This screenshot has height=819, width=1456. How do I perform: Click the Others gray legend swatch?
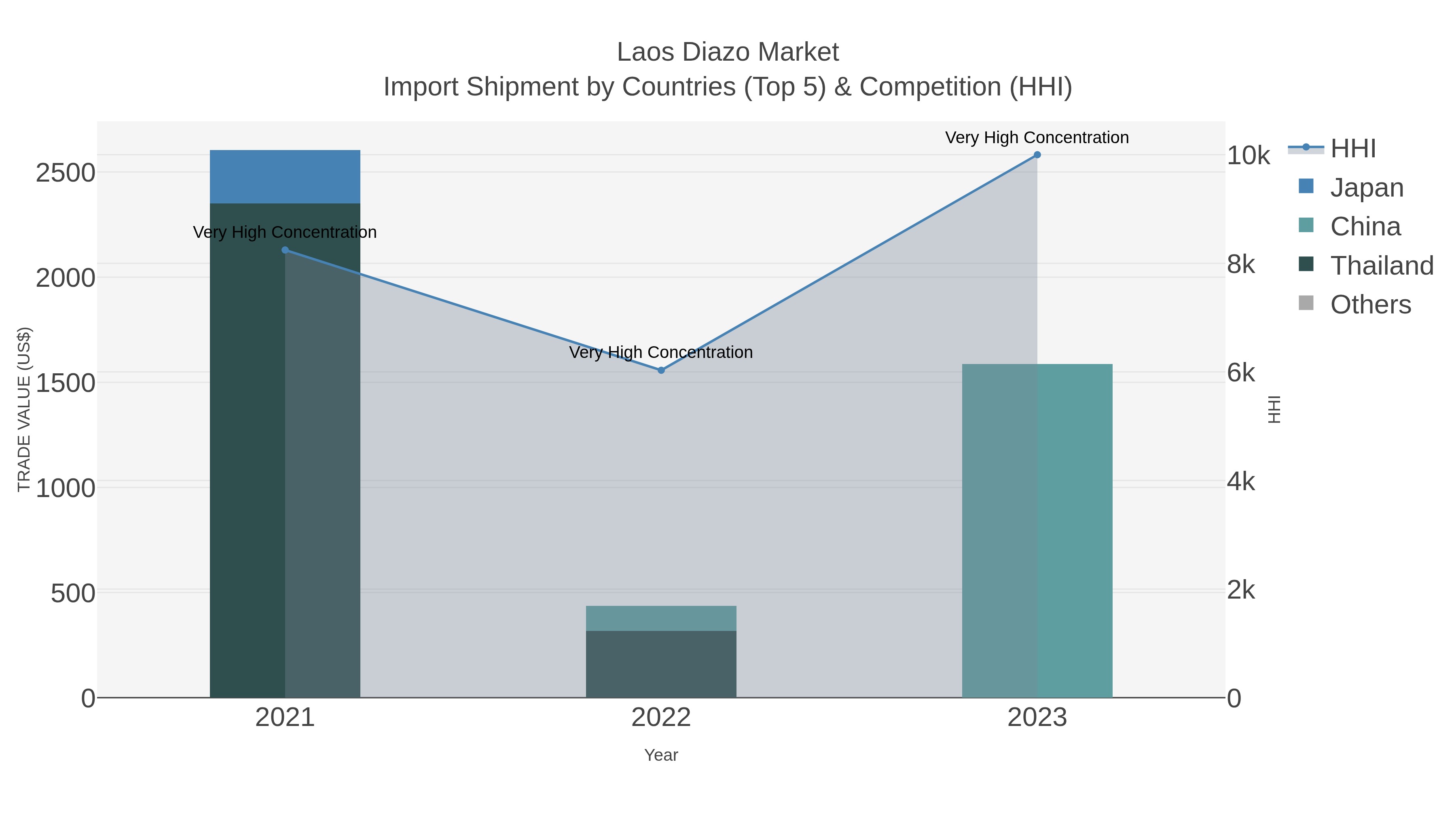click(x=1306, y=303)
